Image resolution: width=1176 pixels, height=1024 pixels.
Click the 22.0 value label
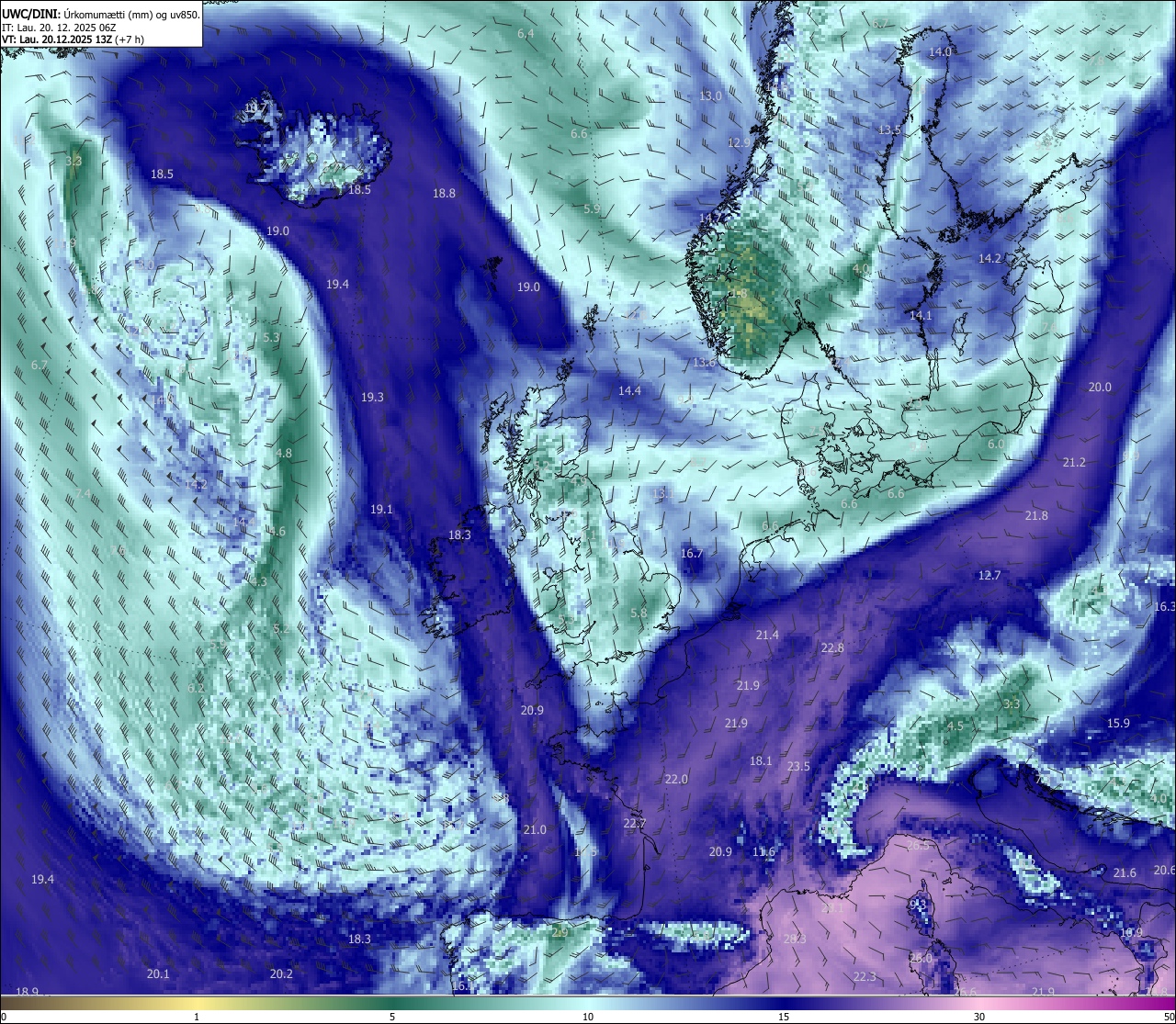coord(676,780)
